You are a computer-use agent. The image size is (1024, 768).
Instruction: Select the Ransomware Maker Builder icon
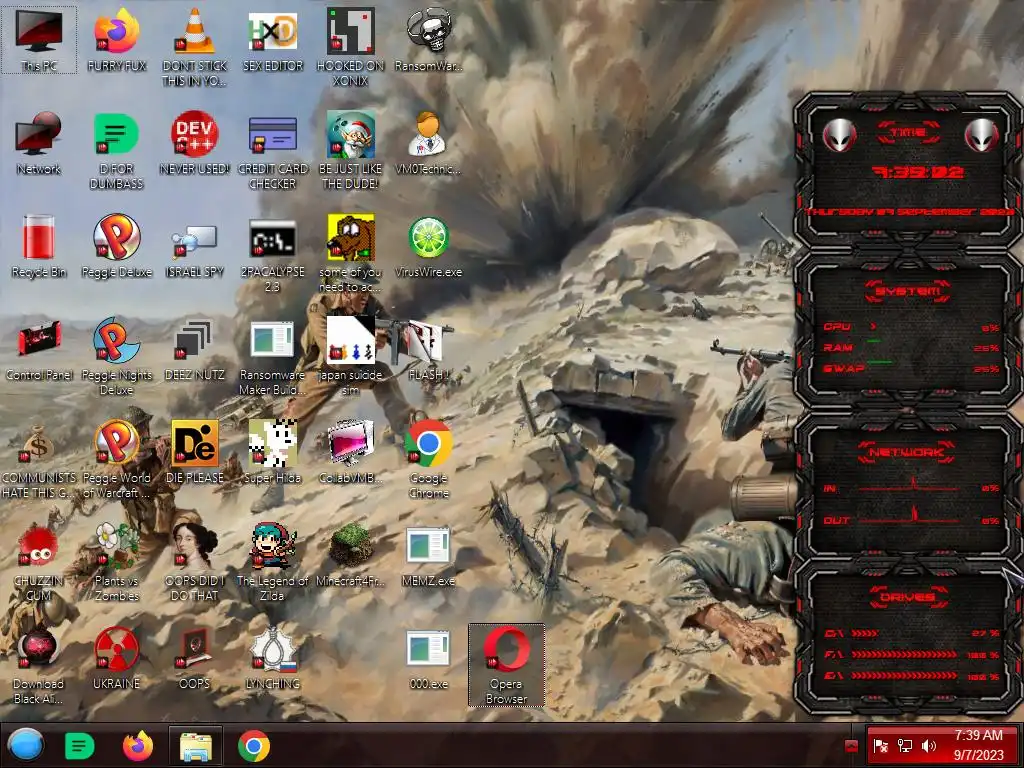tap(273, 357)
